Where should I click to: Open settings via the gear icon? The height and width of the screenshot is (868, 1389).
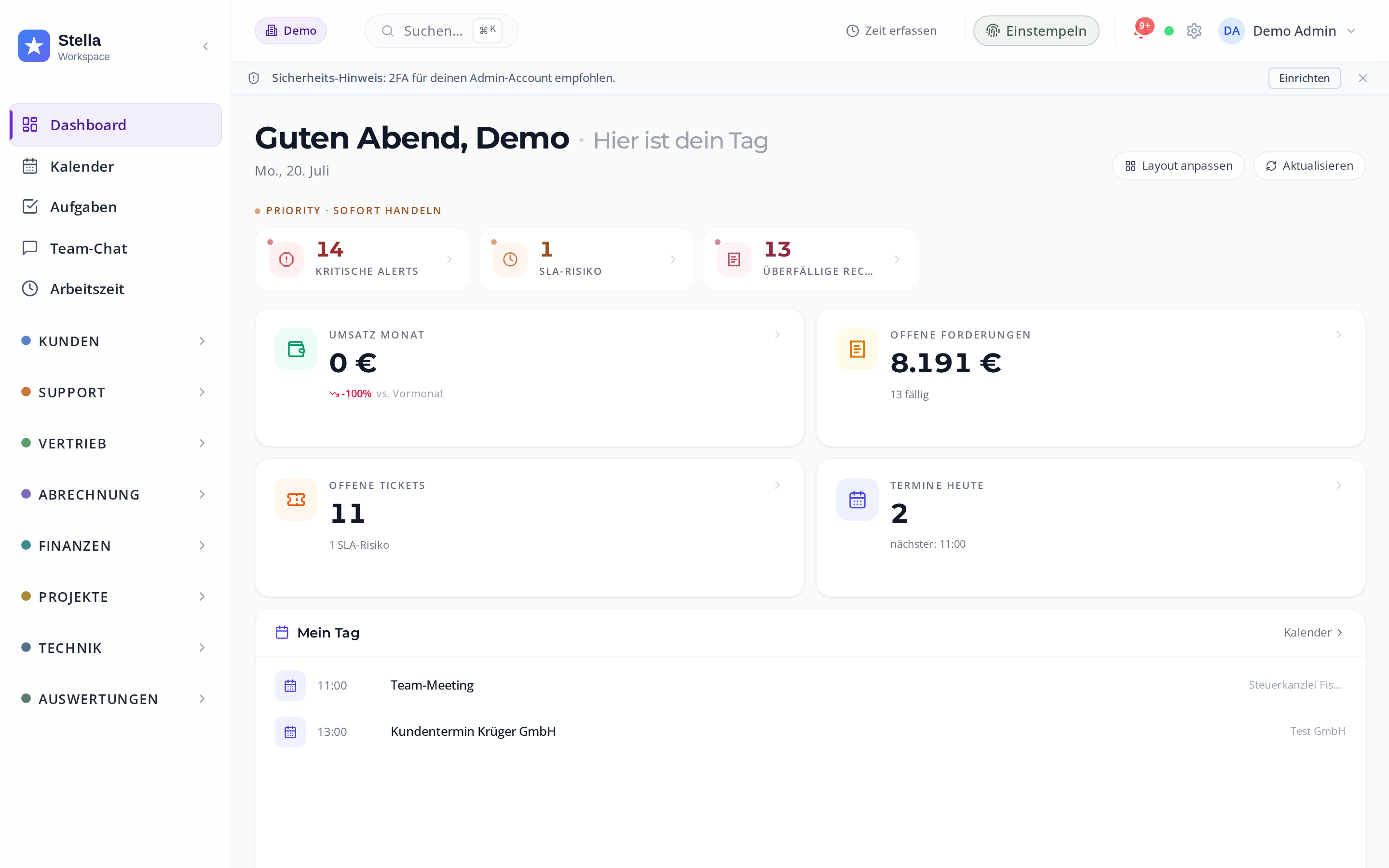point(1194,31)
